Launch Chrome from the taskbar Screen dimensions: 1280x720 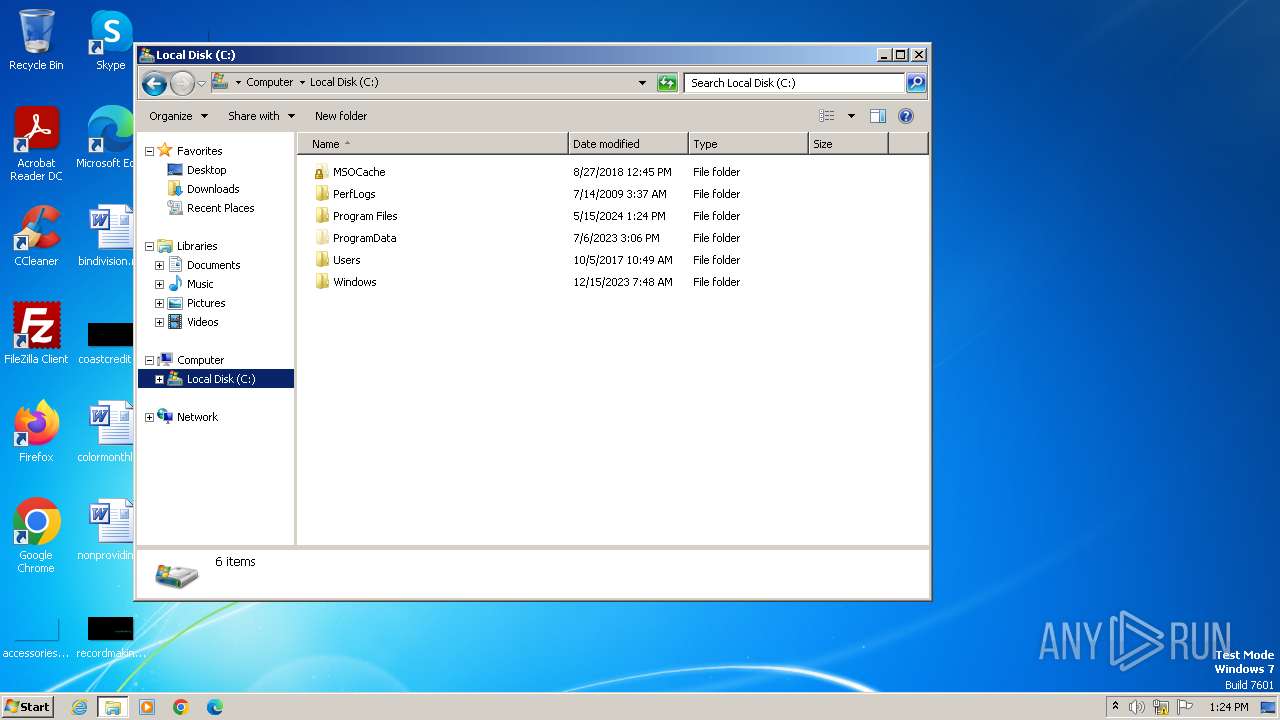(181, 707)
